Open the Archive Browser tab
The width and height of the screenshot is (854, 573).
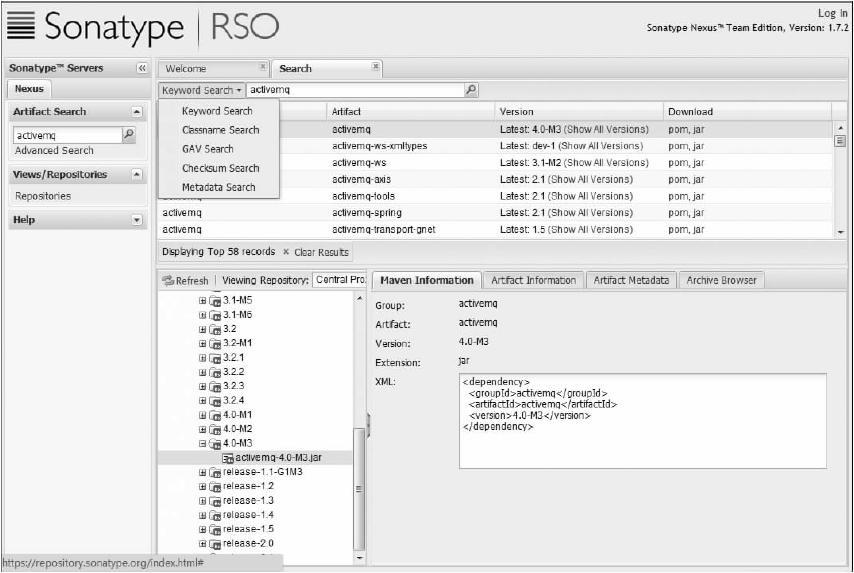[721, 280]
